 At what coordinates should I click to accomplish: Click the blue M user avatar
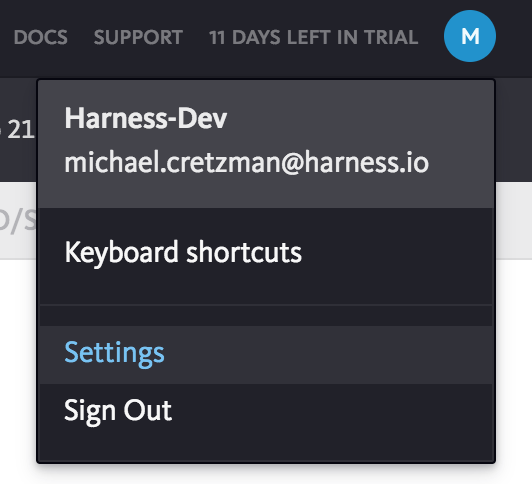click(470, 36)
